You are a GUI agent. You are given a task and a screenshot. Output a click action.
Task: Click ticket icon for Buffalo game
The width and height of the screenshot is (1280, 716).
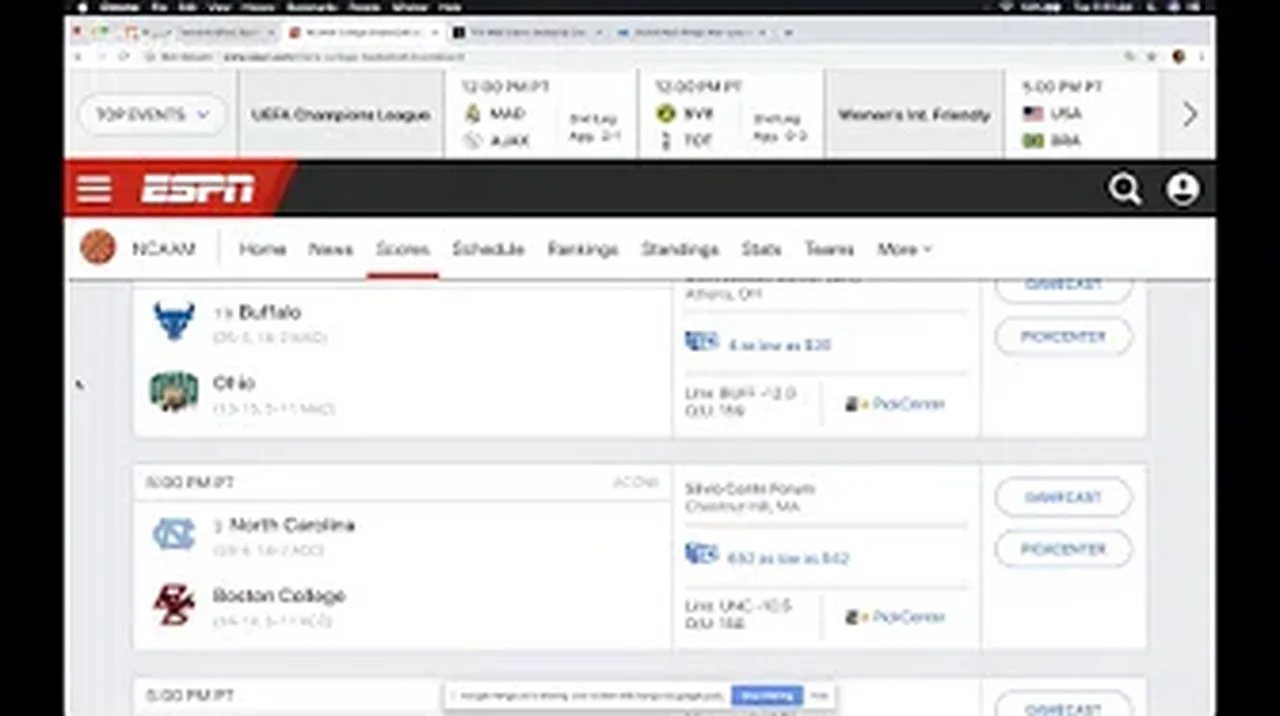point(702,342)
